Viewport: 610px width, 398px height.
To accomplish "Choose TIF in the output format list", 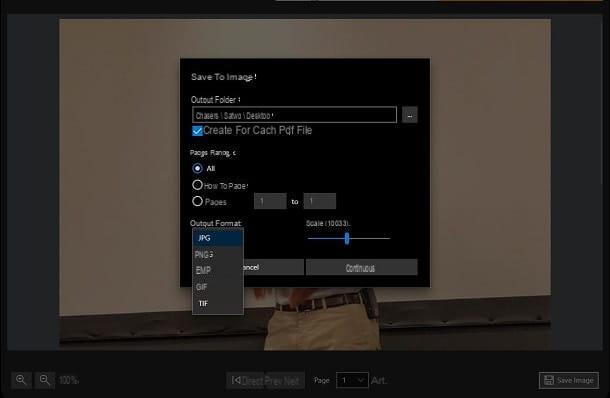I will [218, 303].
